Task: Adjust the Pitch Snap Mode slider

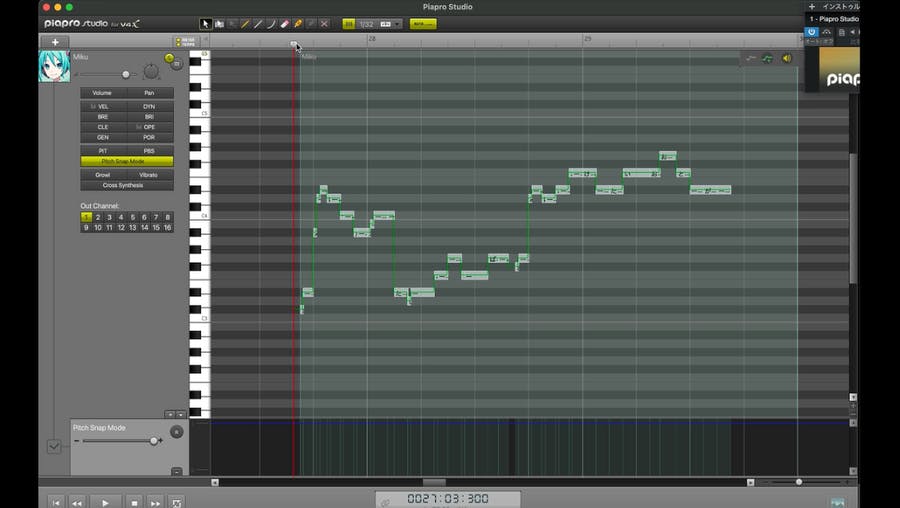Action: [153, 441]
